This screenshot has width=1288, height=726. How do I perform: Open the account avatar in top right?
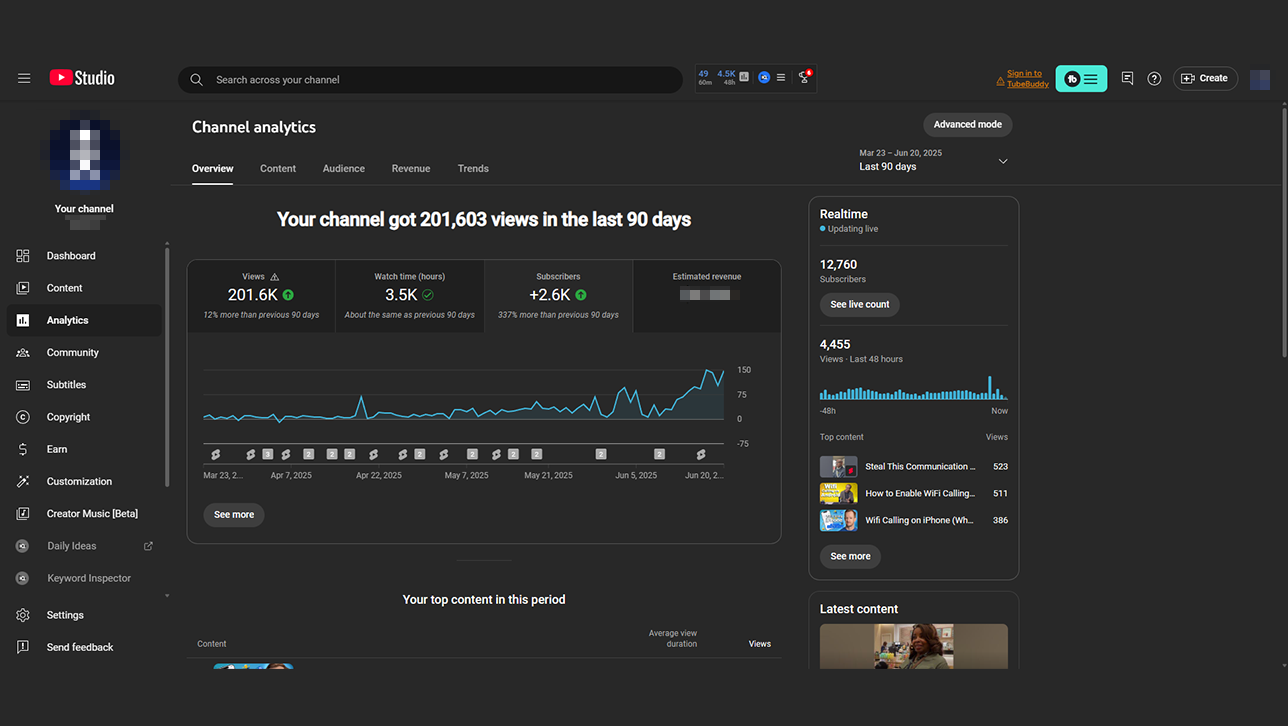coord(1260,79)
